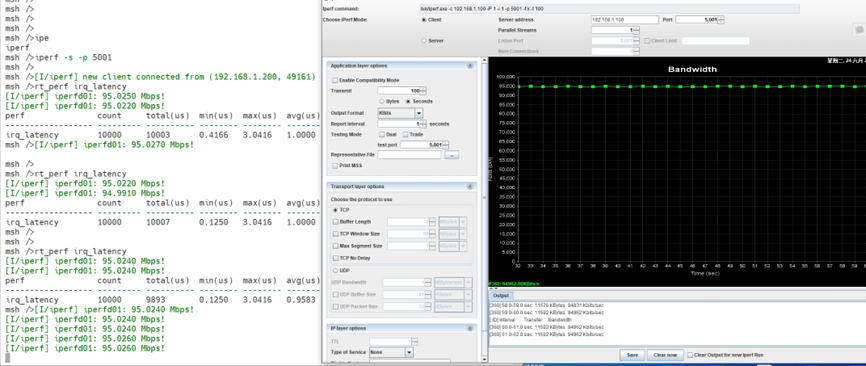The image size is (866, 366).
Task: Click 'iperf -s -p 5001' terminal command
Action: pyautogui.click(x=73, y=57)
